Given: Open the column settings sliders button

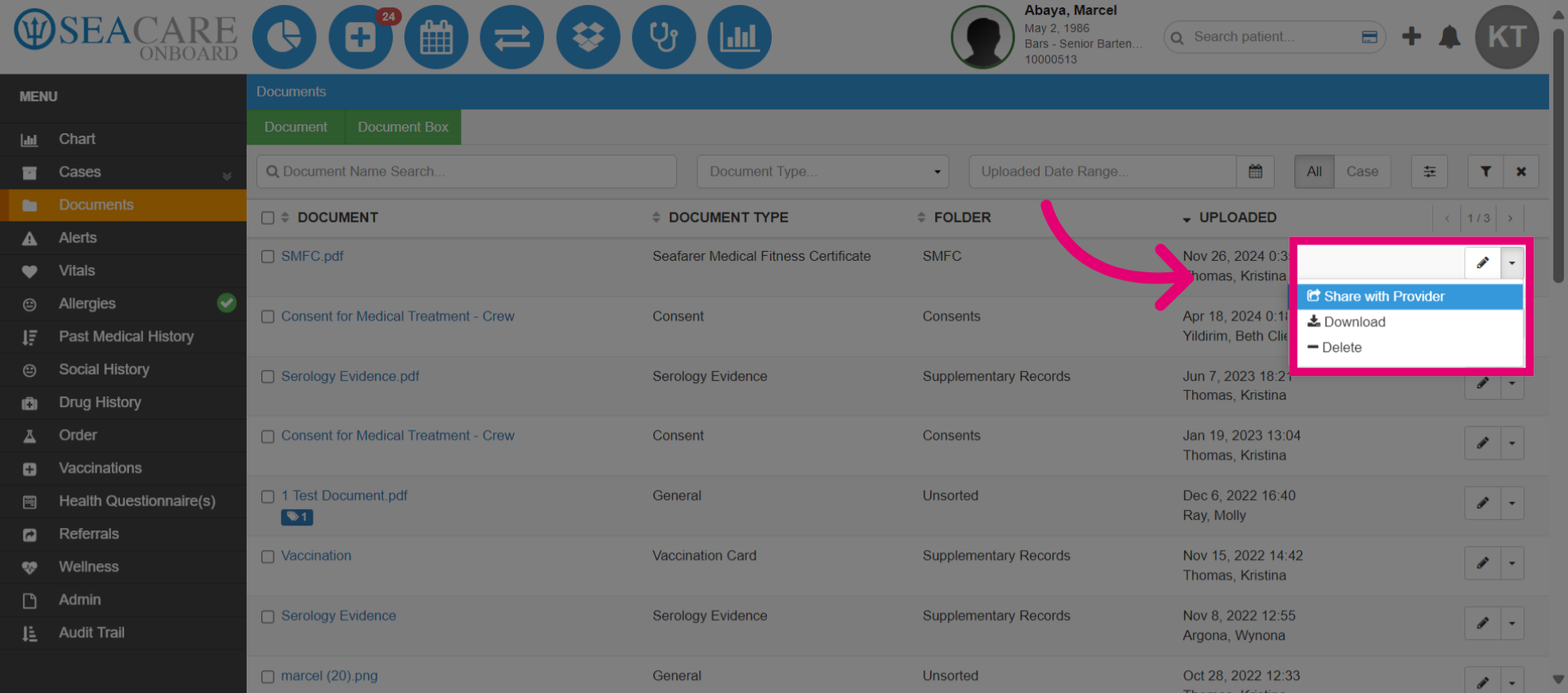Looking at the screenshot, I should [1429, 172].
